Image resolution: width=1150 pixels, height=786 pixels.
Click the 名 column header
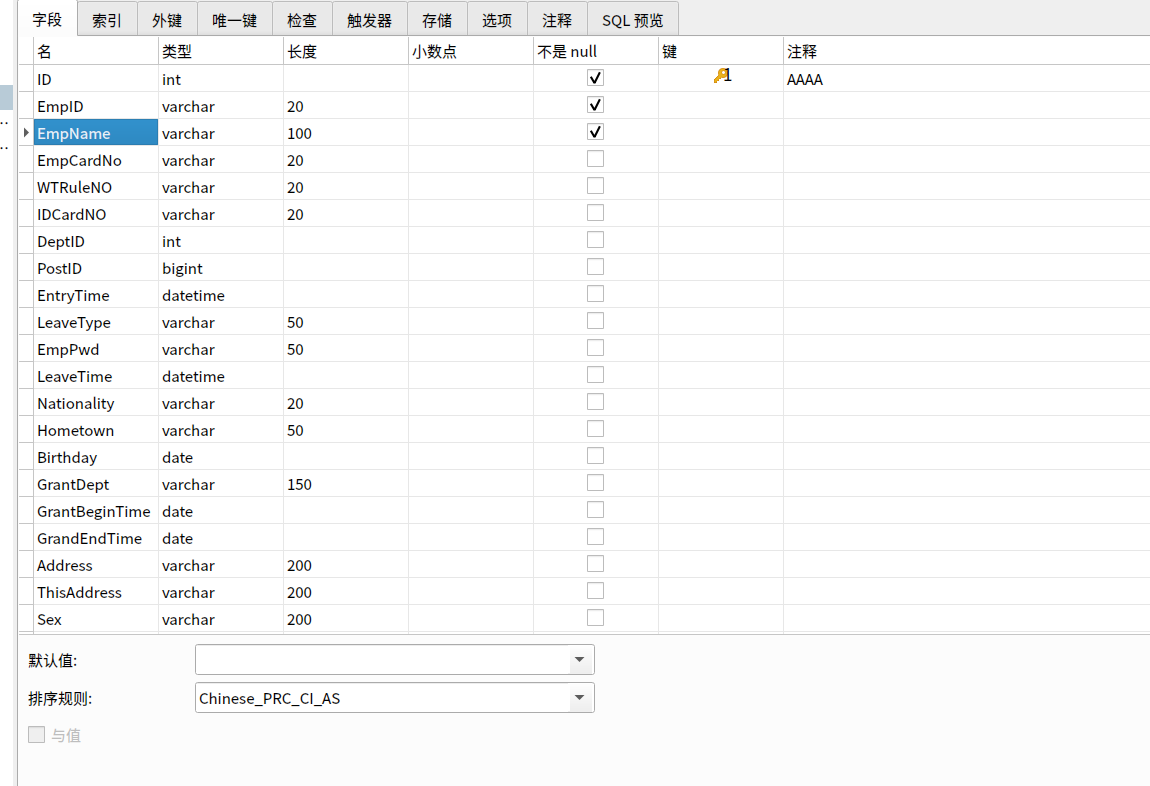[95, 51]
